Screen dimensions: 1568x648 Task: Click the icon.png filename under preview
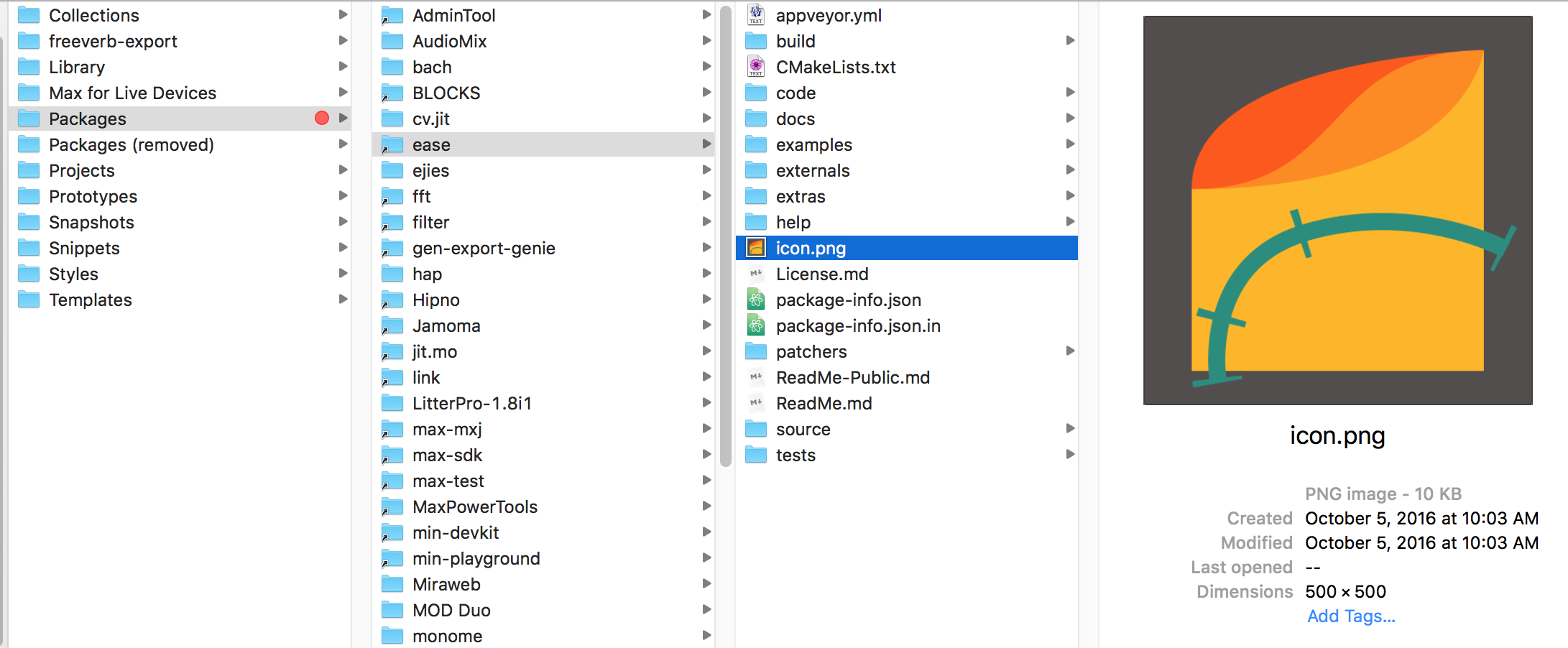(x=1337, y=435)
